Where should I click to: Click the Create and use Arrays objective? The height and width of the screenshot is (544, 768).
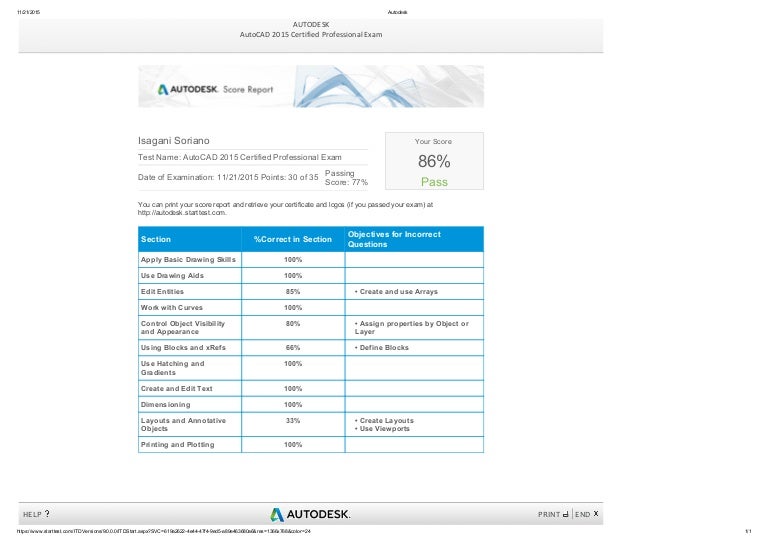(396, 291)
